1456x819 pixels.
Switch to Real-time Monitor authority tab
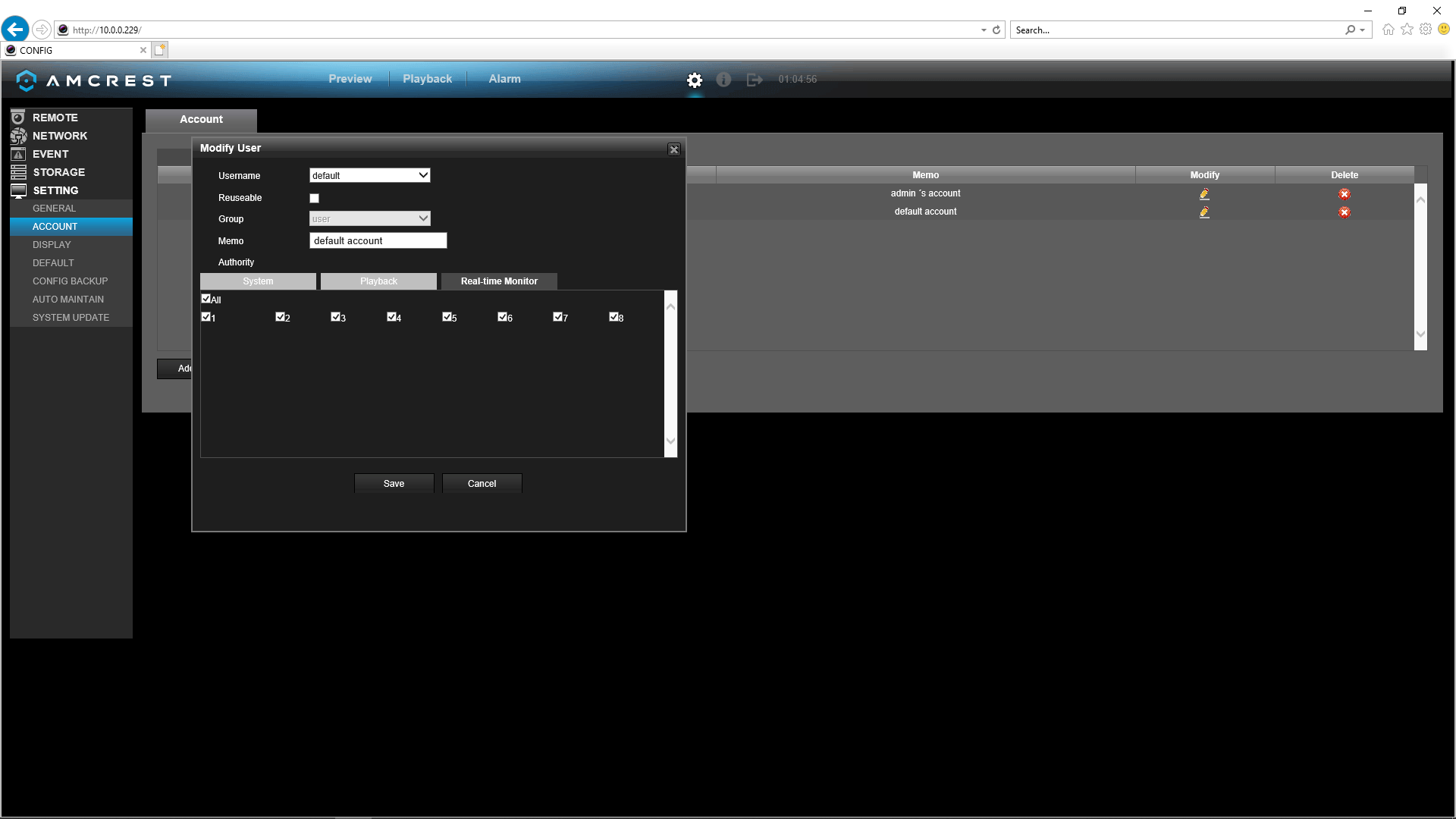[x=499, y=281]
